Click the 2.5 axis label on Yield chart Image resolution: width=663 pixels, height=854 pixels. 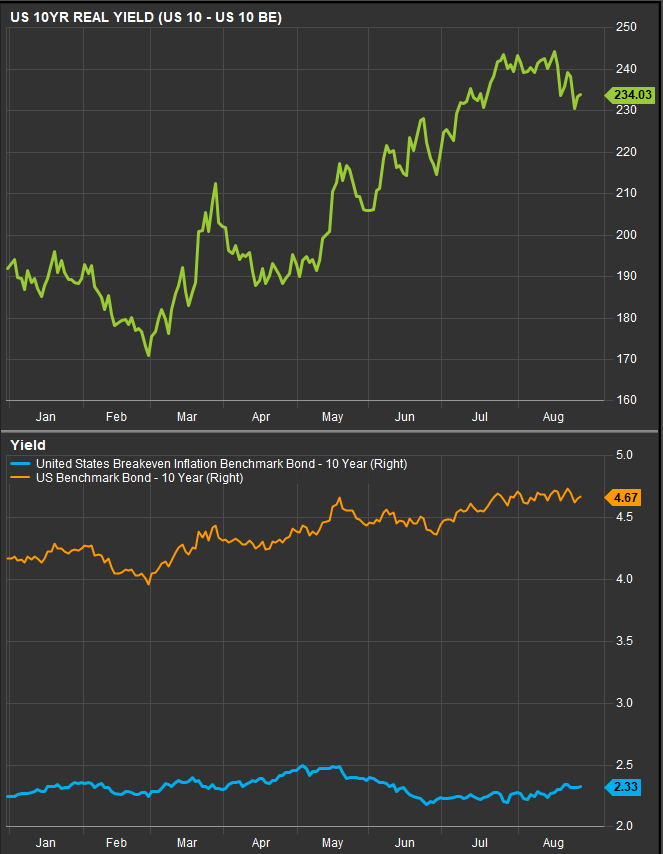[x=624, y=765]
